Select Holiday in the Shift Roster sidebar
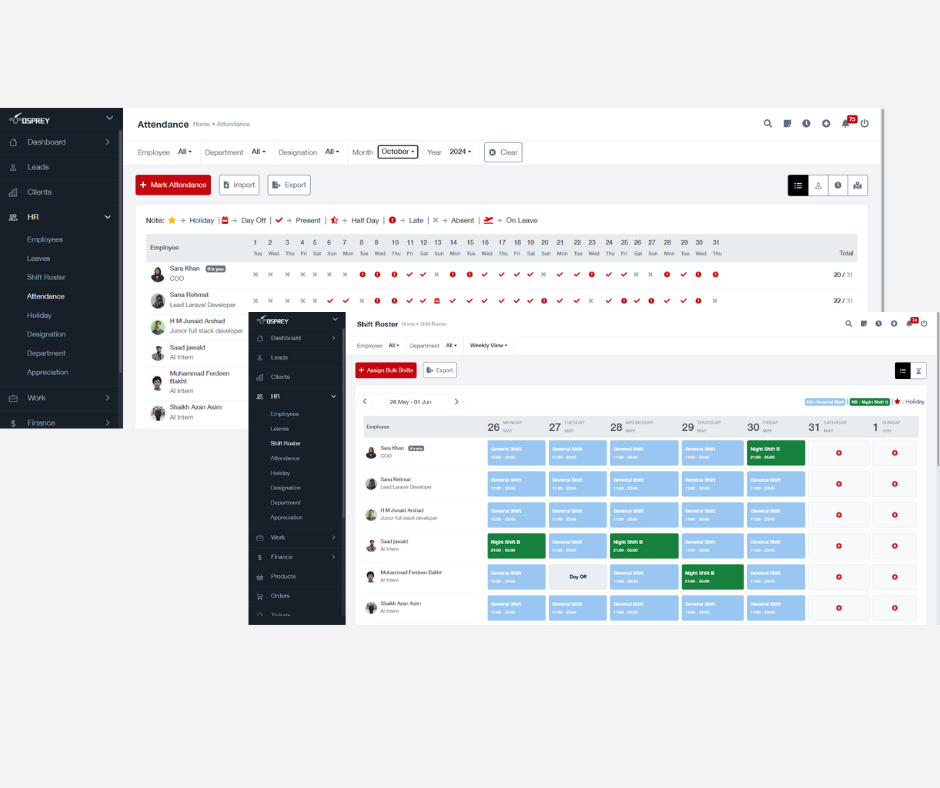940x788 pixels. coord(280,473)
